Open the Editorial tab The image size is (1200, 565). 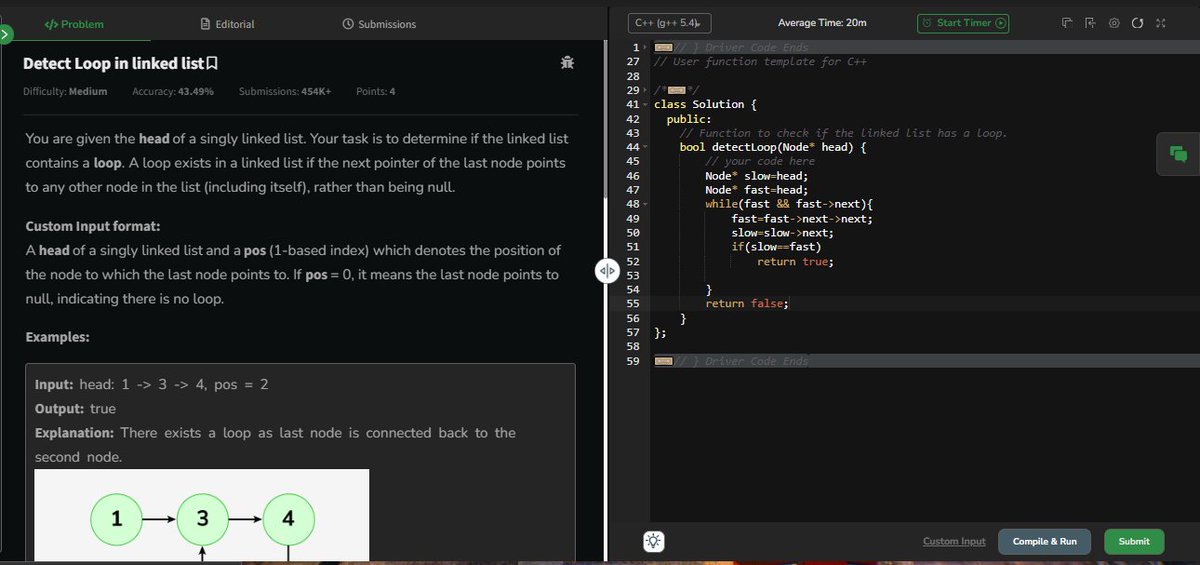click(227, 23)
